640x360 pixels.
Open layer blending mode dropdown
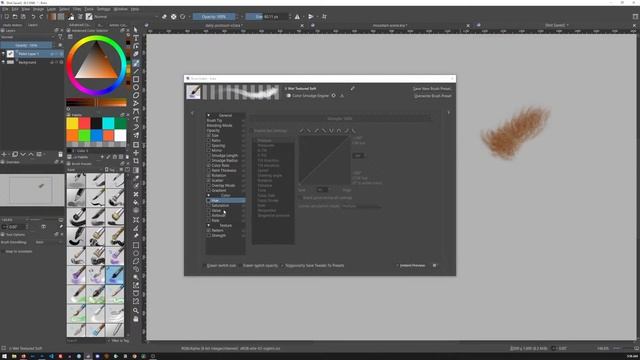[x=27, y=37]
